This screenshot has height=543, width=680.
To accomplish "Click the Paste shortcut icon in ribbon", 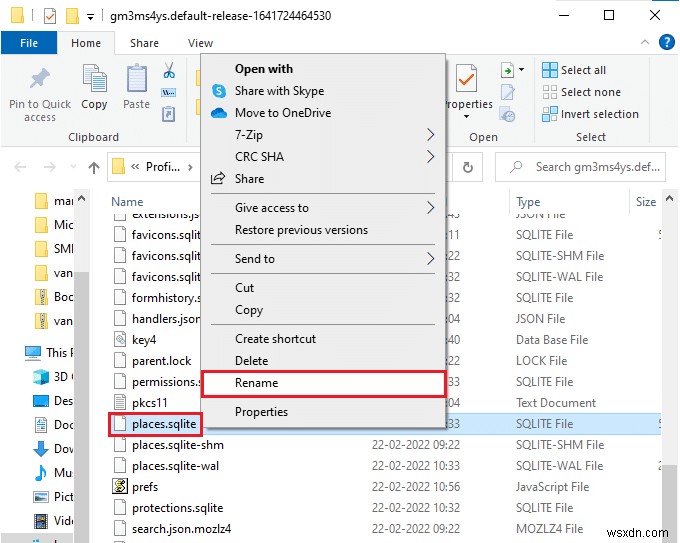I will (x=169, y=114).
